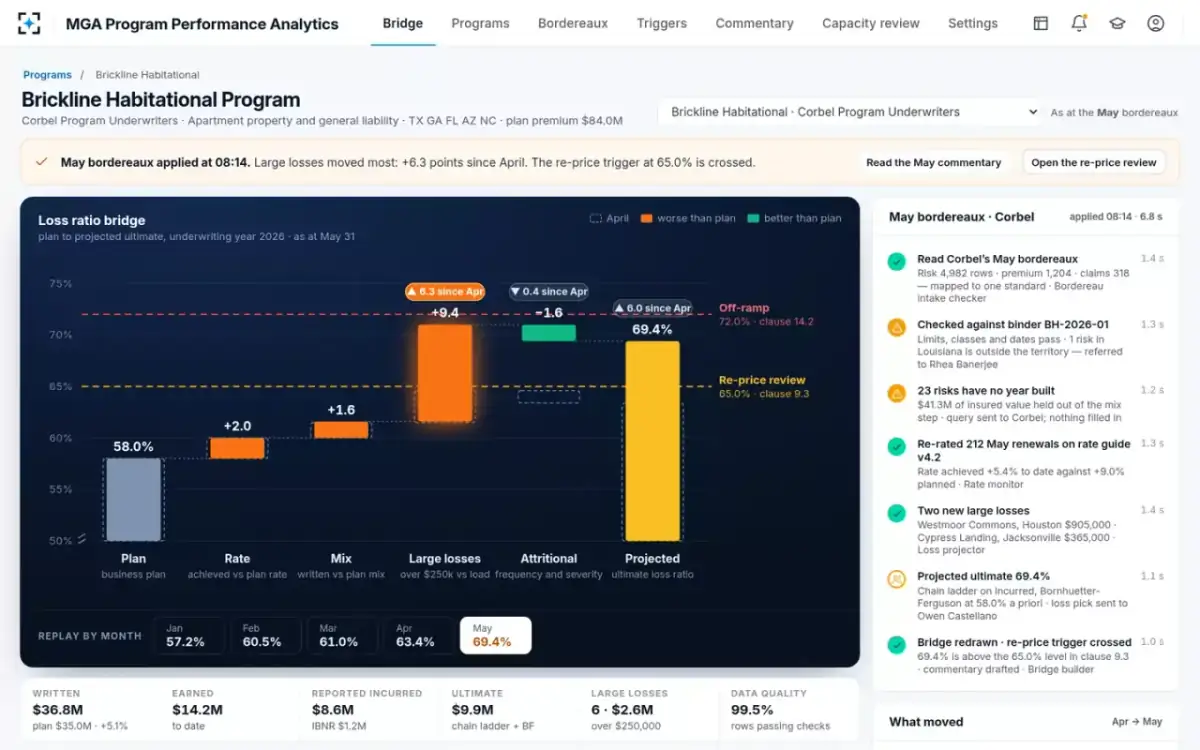Click the checkmark icon in May bordereaux banner

click(x=42, y=162)
